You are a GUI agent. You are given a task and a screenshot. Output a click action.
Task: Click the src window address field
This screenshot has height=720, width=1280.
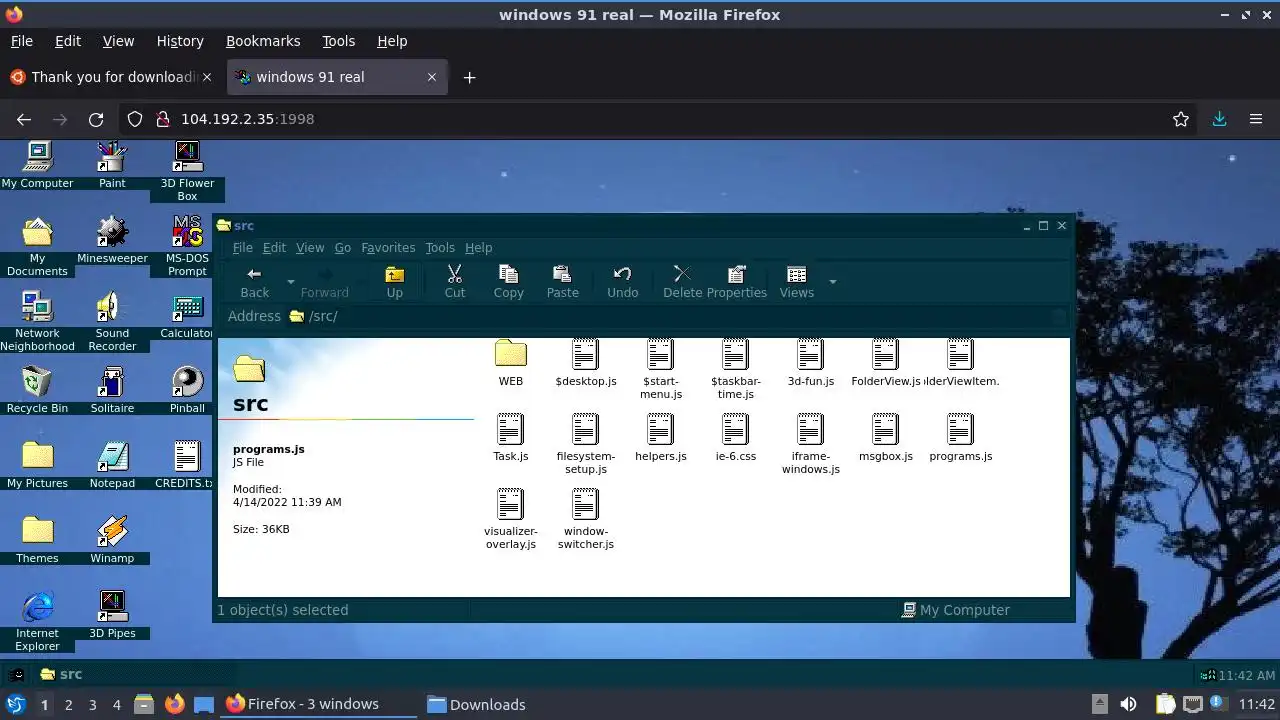coord(676,316)
